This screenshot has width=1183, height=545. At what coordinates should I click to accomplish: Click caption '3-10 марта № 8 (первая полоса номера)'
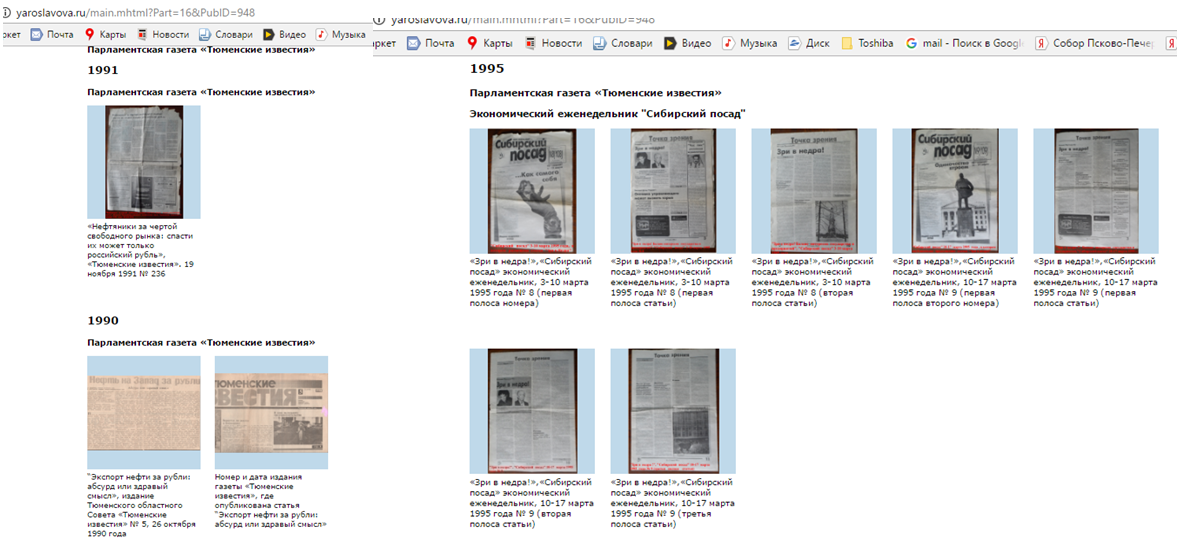(530, 282)
